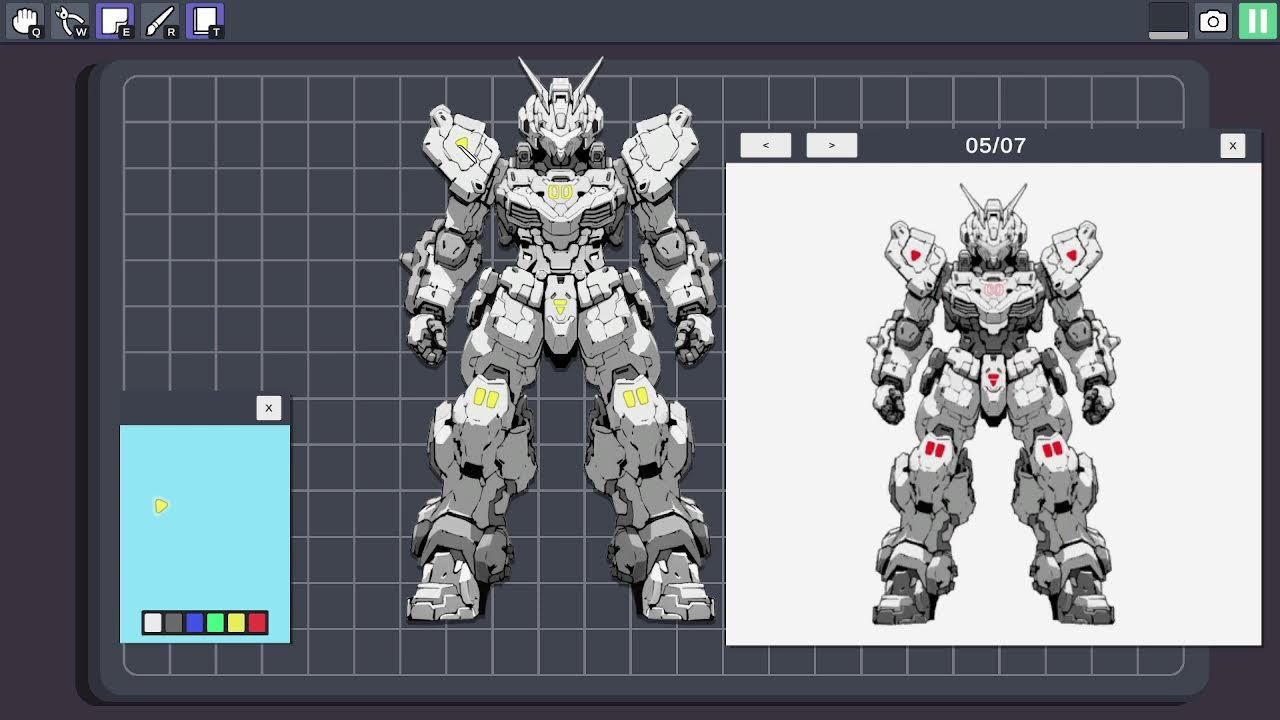Close the sticker sheet panel
Screen dimensions: 1280x720
[268, 408]
